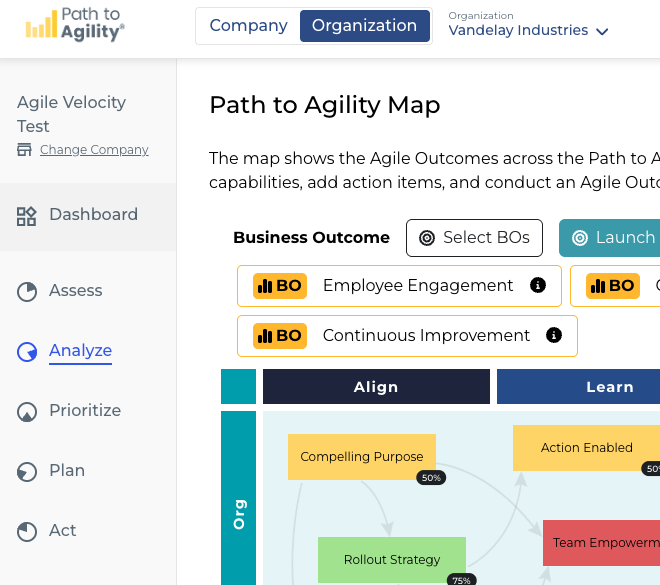Click the Change Company link
The image size is (660, 585).
94,150
